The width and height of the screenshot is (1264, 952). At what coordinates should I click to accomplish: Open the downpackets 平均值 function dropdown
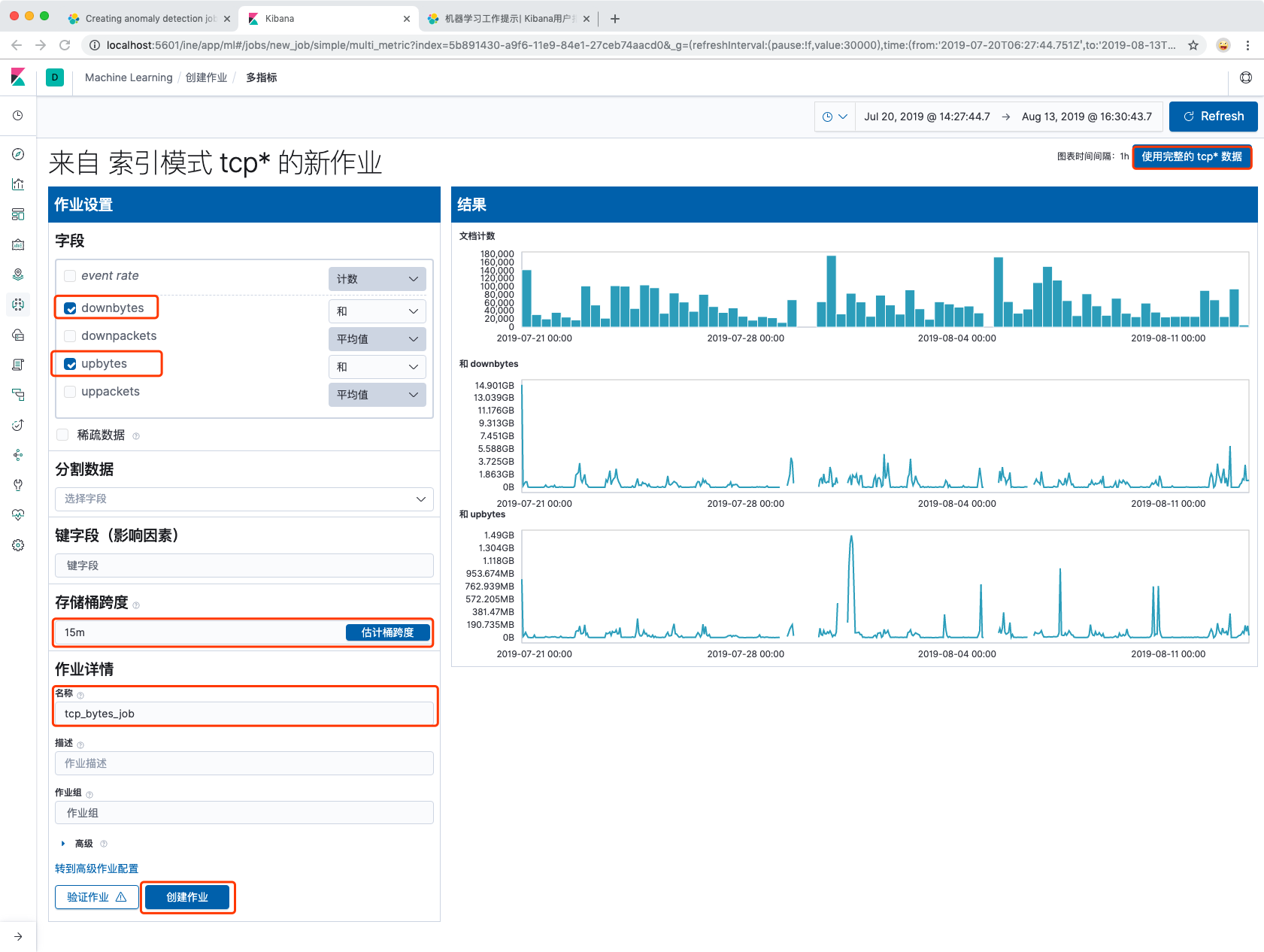click(x=377, y=339)
